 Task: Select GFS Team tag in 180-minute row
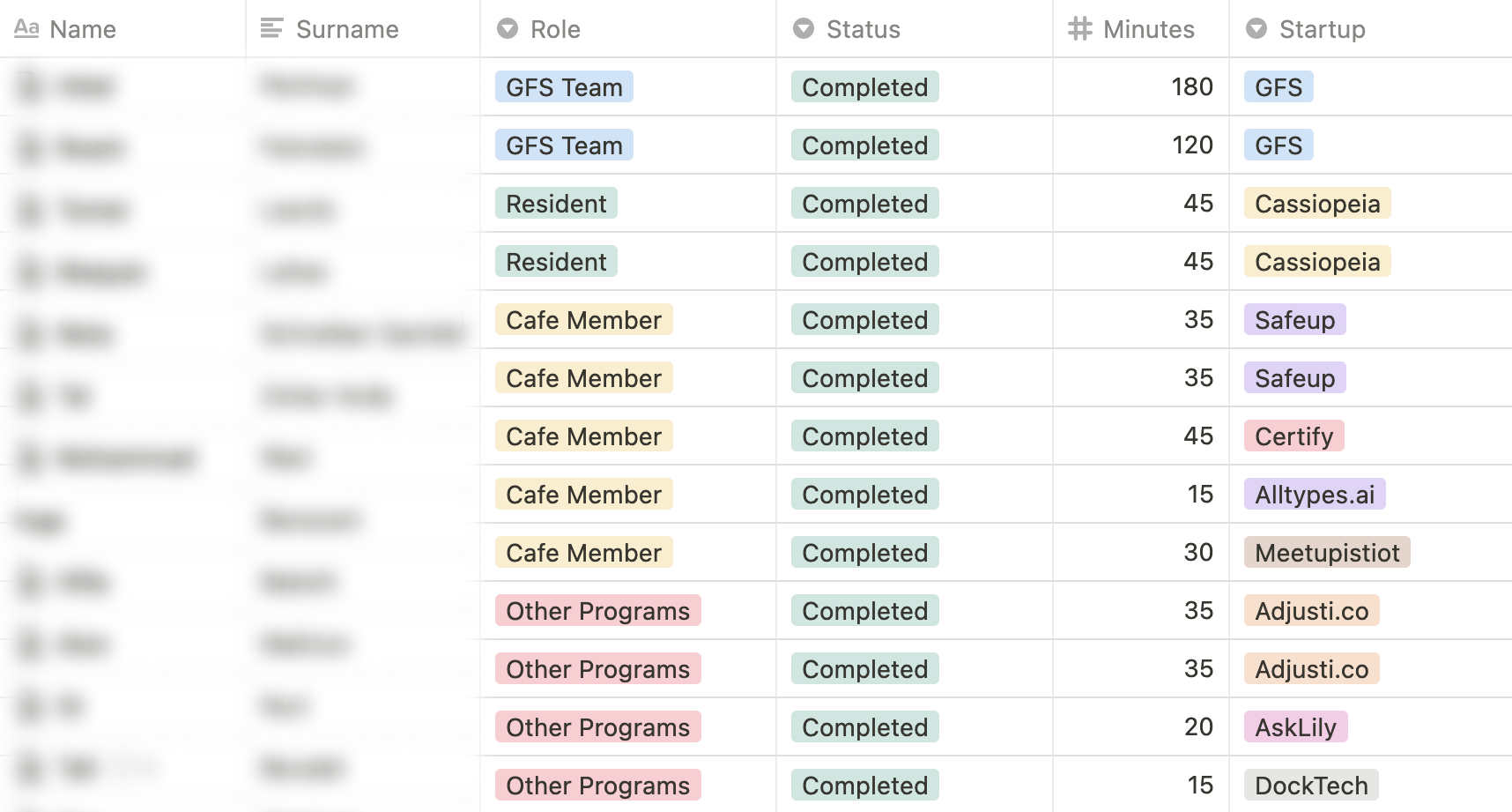tap(564, 86)
